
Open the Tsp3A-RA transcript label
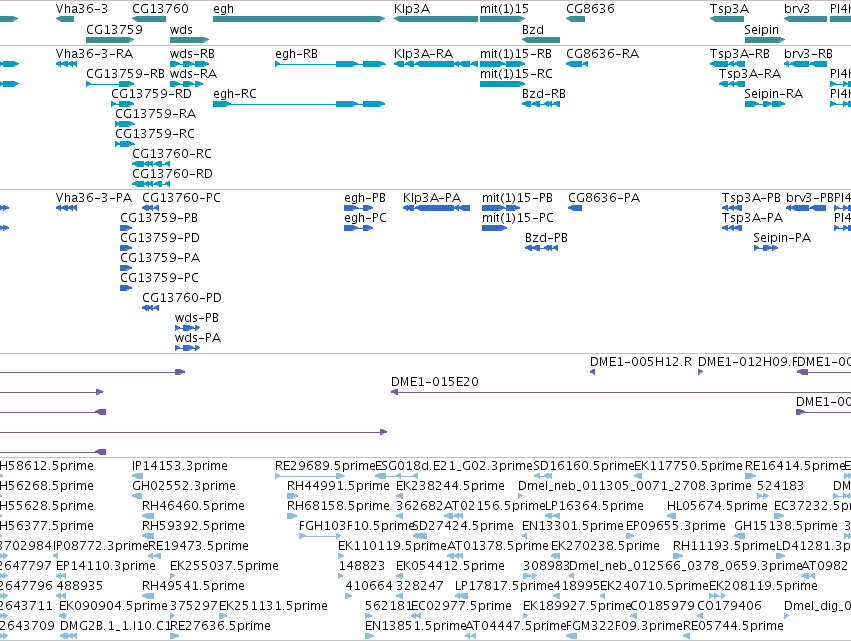(750, 73)
